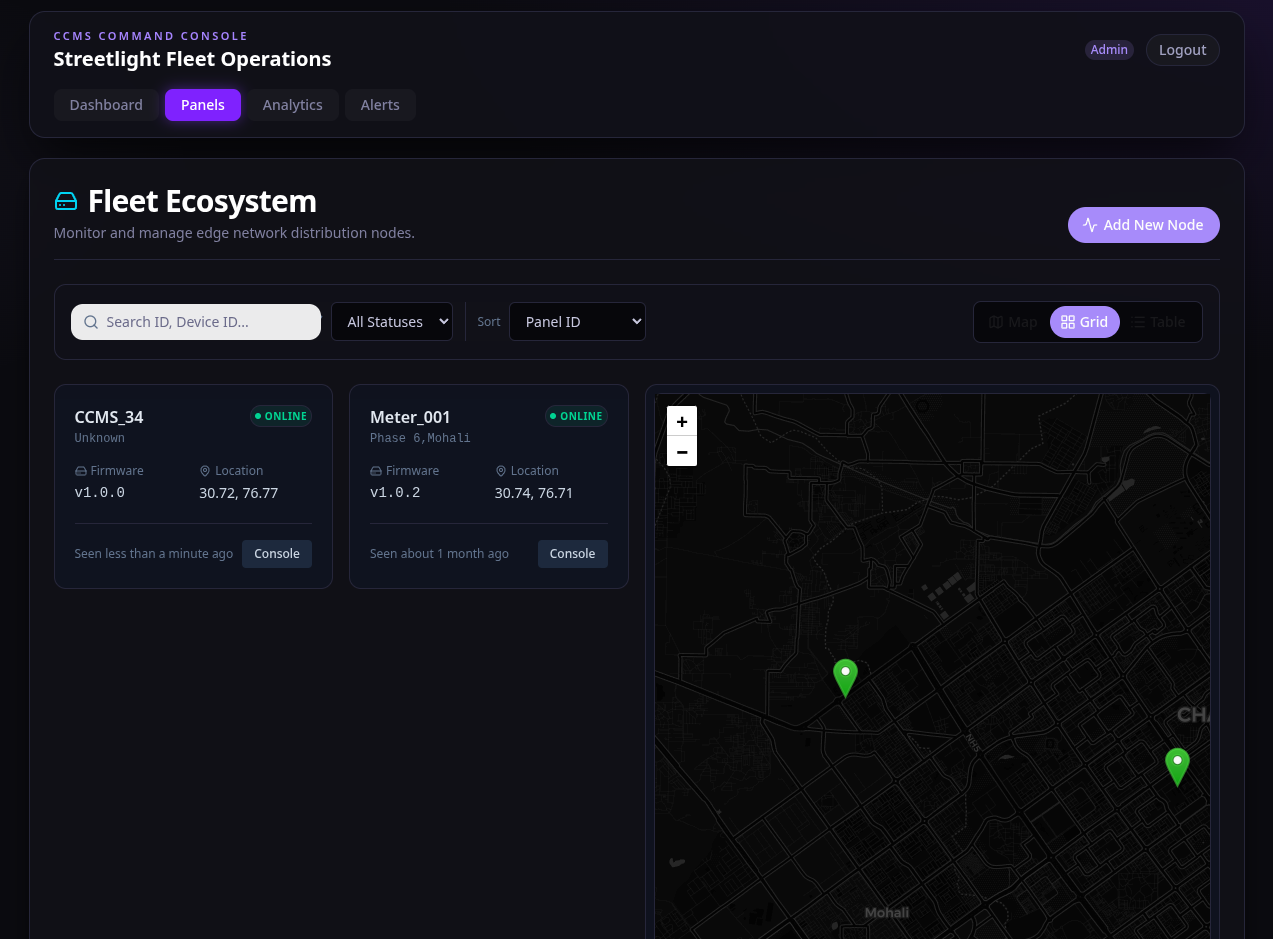1273x939 pixels.
Task: Switch to Table view
Action: tap(1159, 322)
